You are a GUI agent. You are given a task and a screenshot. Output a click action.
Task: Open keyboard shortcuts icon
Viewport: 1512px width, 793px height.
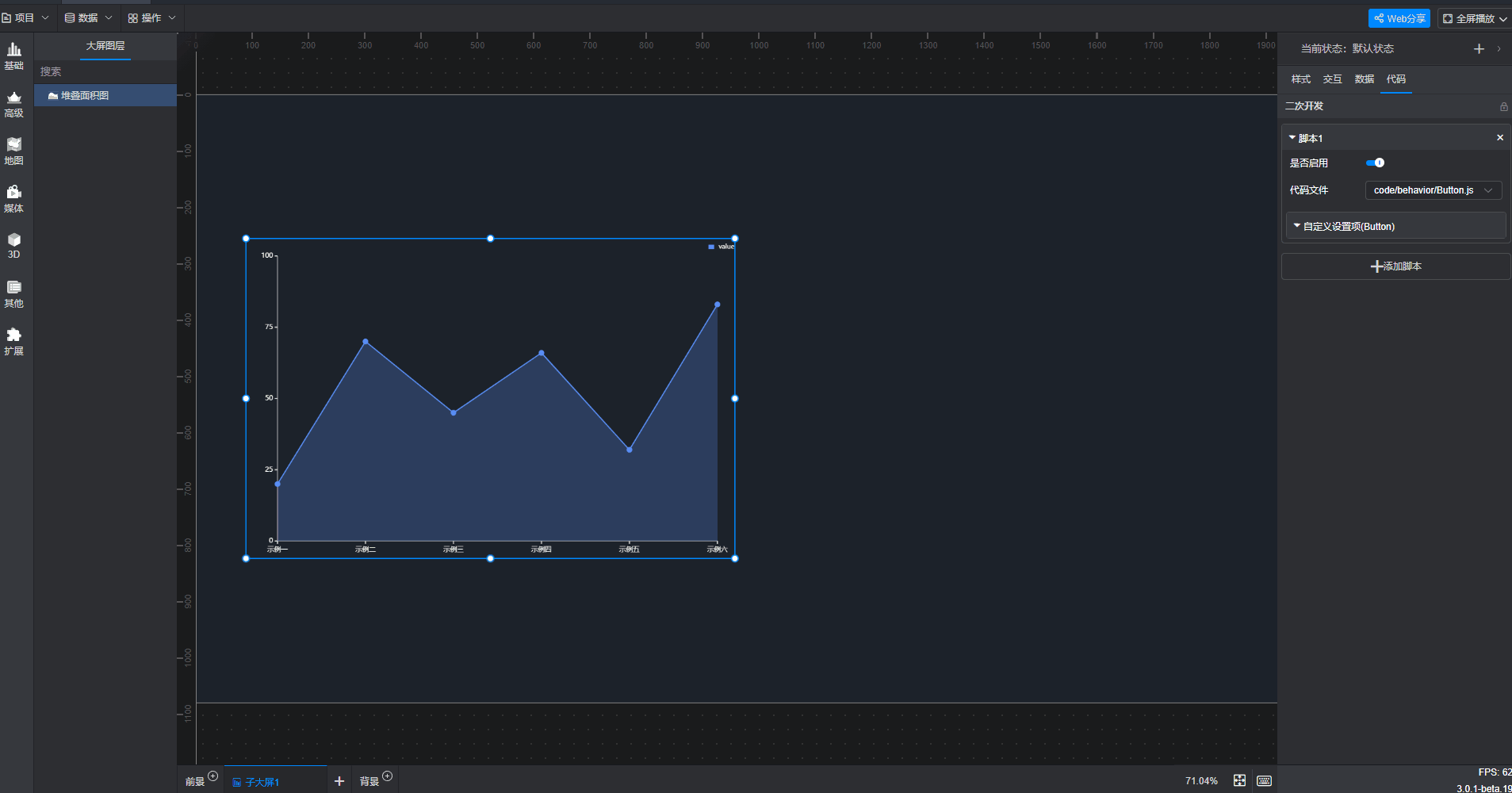[x=1265, y=781]
